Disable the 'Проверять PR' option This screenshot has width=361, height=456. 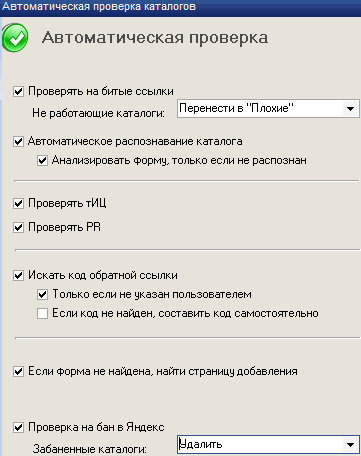(18, 228)
